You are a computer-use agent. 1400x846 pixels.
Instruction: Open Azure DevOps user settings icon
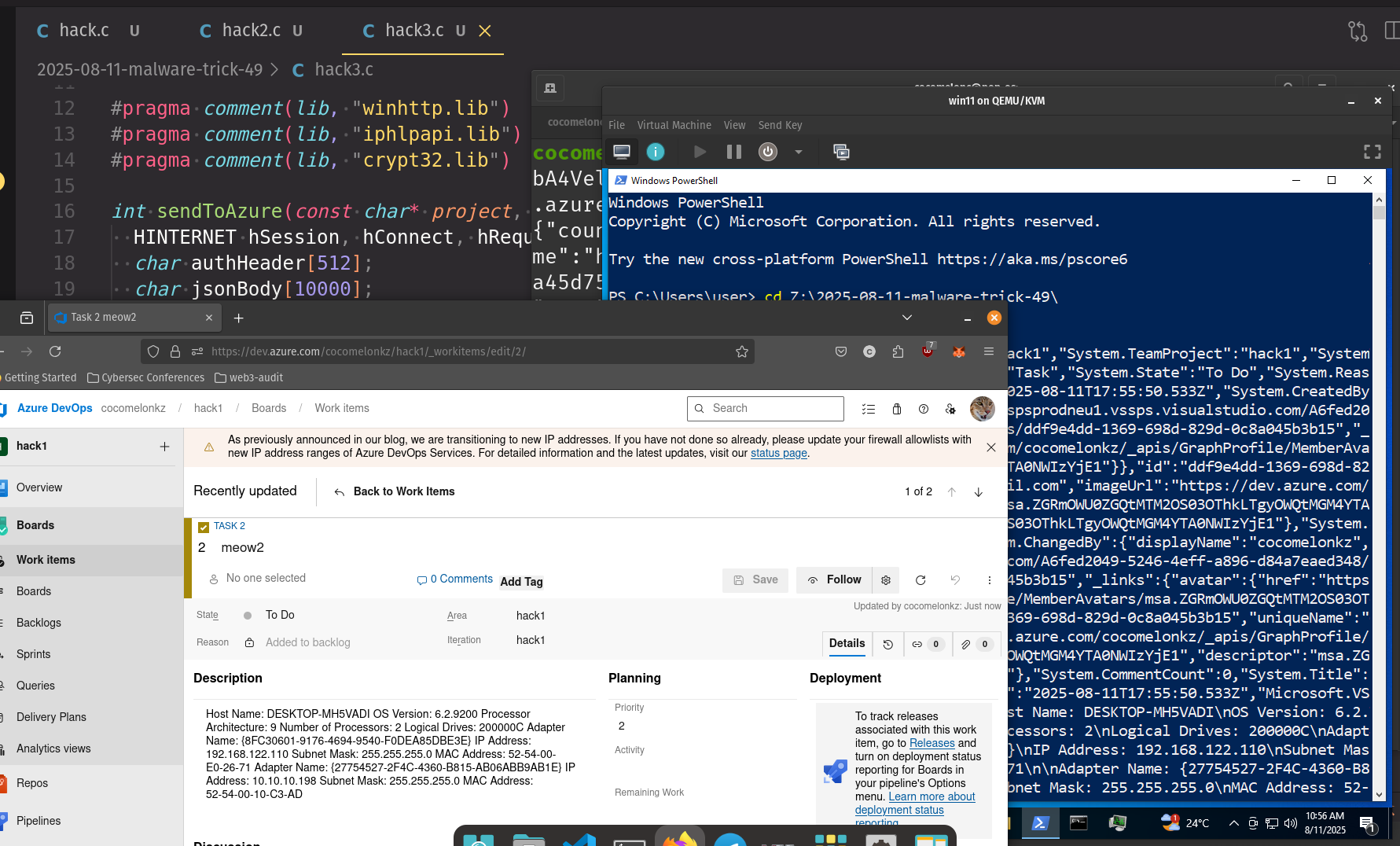pyautogui.click(x=951, y=409)
